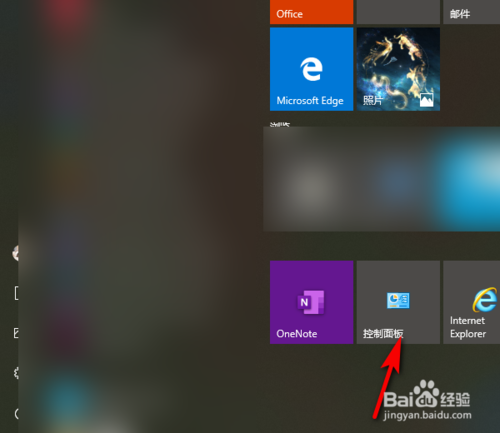Open the Pictures icon in Start sidebar

click(16, 333)
